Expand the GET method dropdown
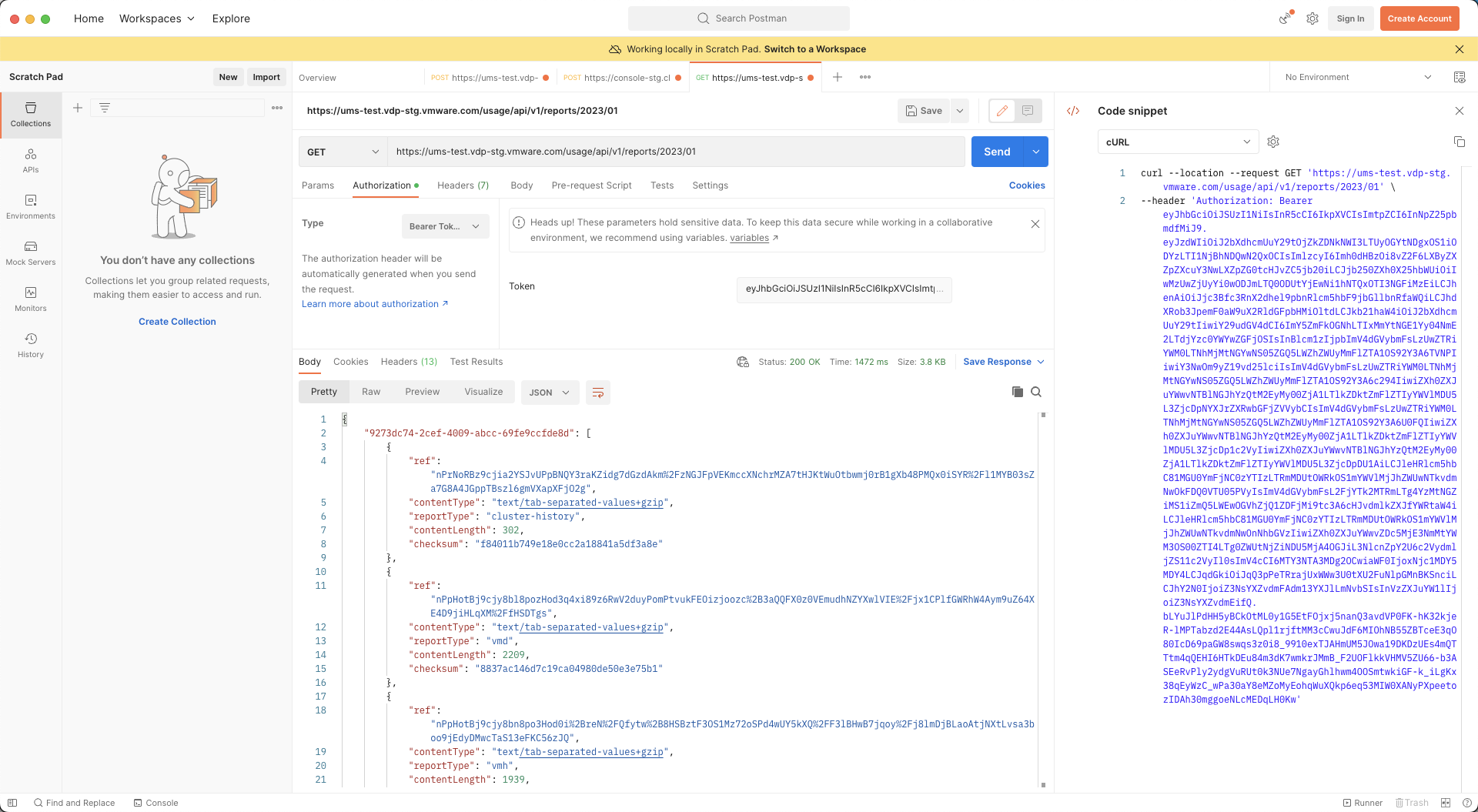1478x812 pixels. [x=343, y=152]
